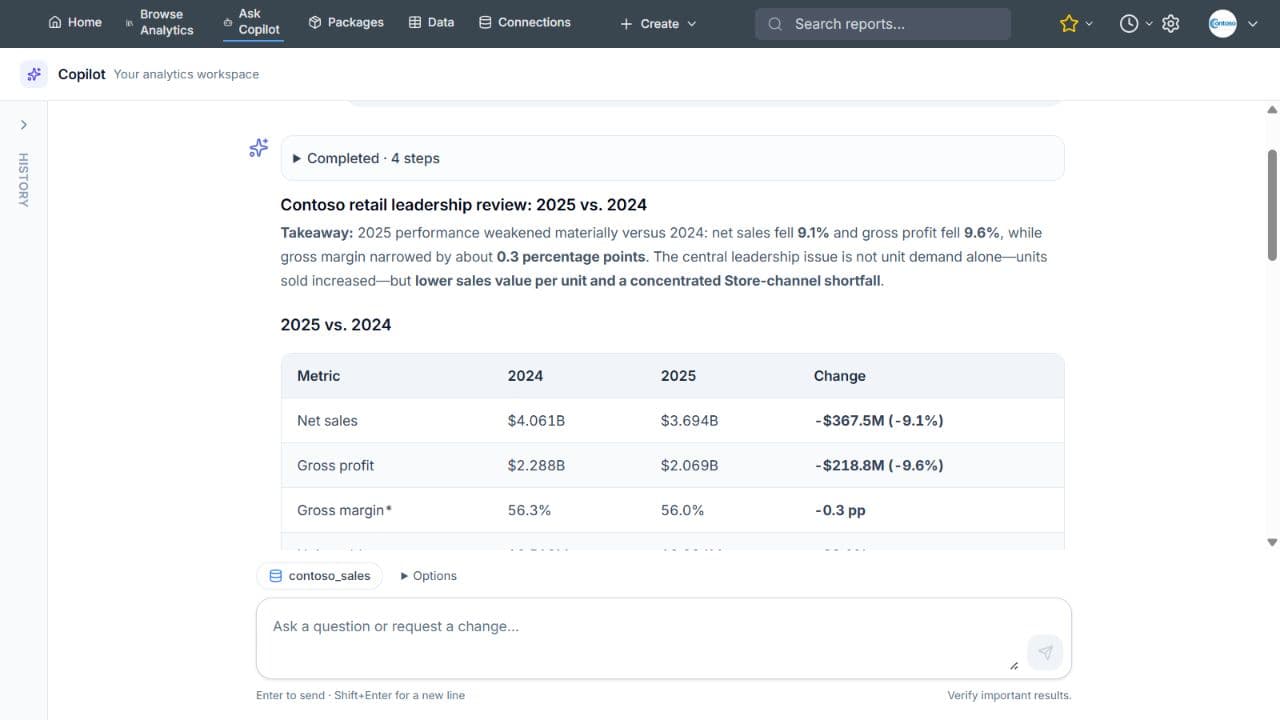
Task: Switch to the Data tab
Action: point(431,22)
